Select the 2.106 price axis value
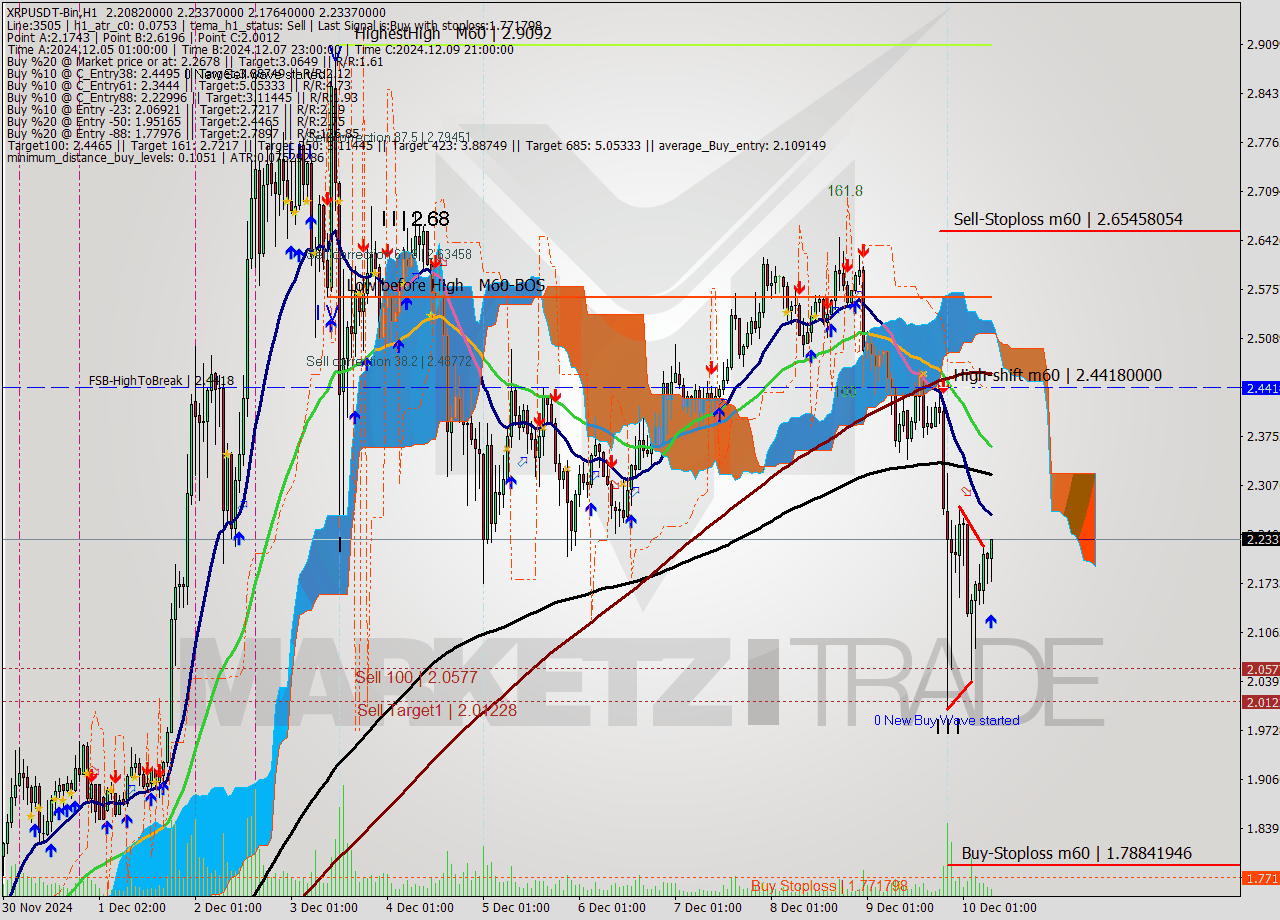This screenshot has height=920, width=1280. tap(1262, 632)
